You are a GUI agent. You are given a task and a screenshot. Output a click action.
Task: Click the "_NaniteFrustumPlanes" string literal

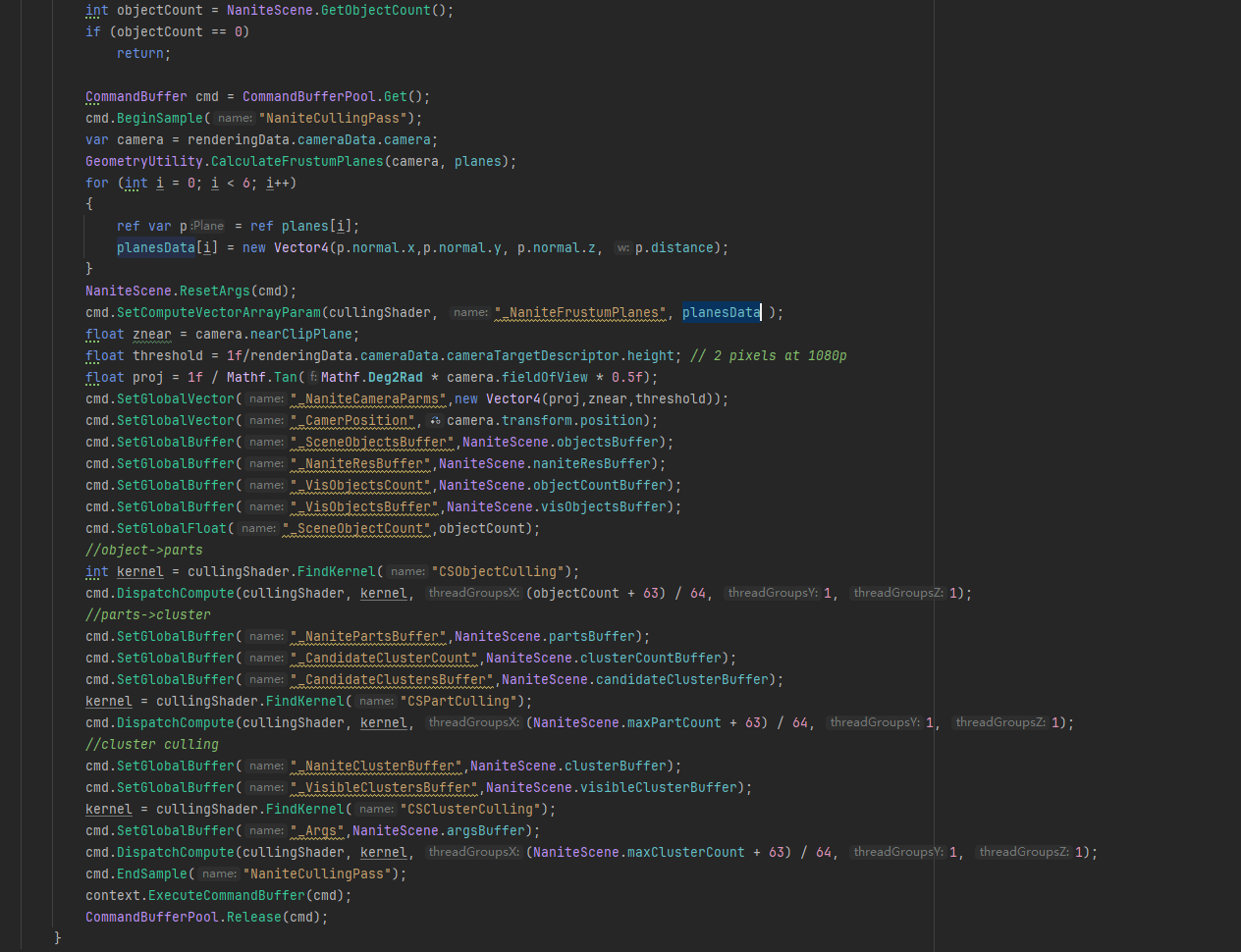point(580,313)
